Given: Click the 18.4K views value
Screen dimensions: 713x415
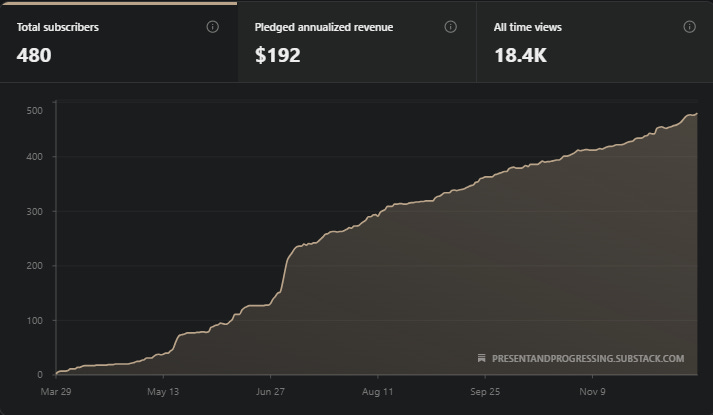Looking at the screenshot, I should pyautogui.click(x=520, y=55).
